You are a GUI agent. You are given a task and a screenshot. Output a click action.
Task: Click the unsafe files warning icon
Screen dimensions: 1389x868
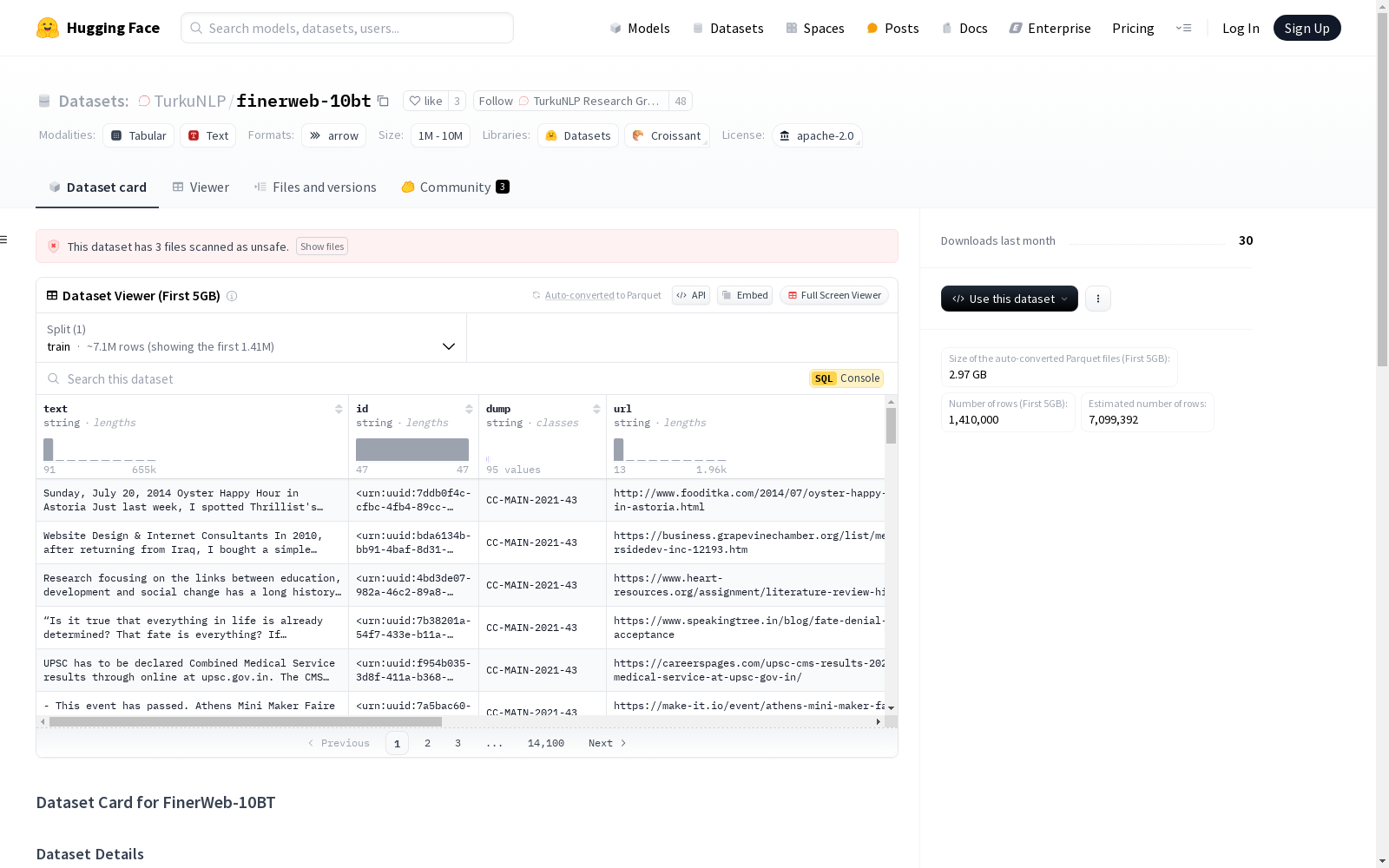click(x=54, y=247)
